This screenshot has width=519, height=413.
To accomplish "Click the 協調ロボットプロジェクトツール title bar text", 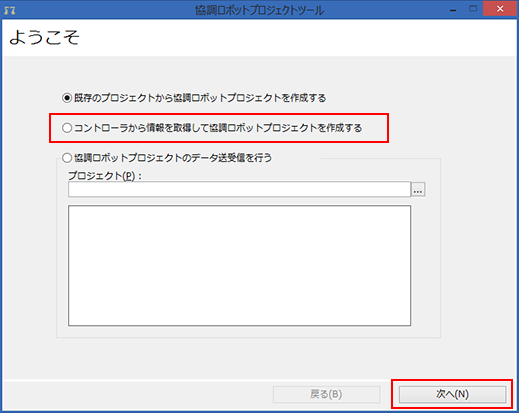I will (x=259, y=10).
